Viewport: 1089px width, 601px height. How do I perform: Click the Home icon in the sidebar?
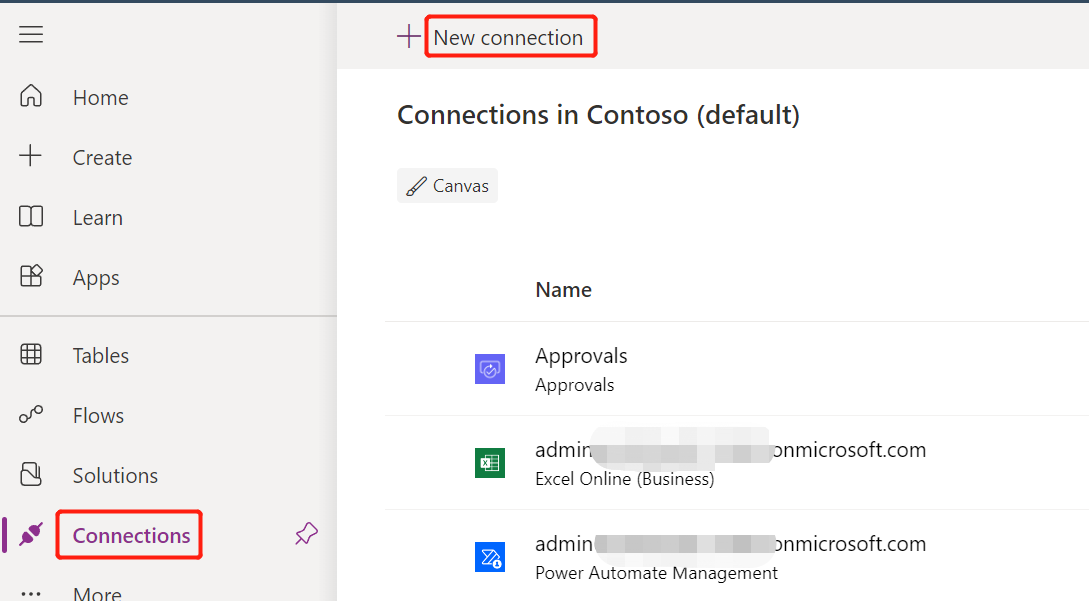[31, 96]
